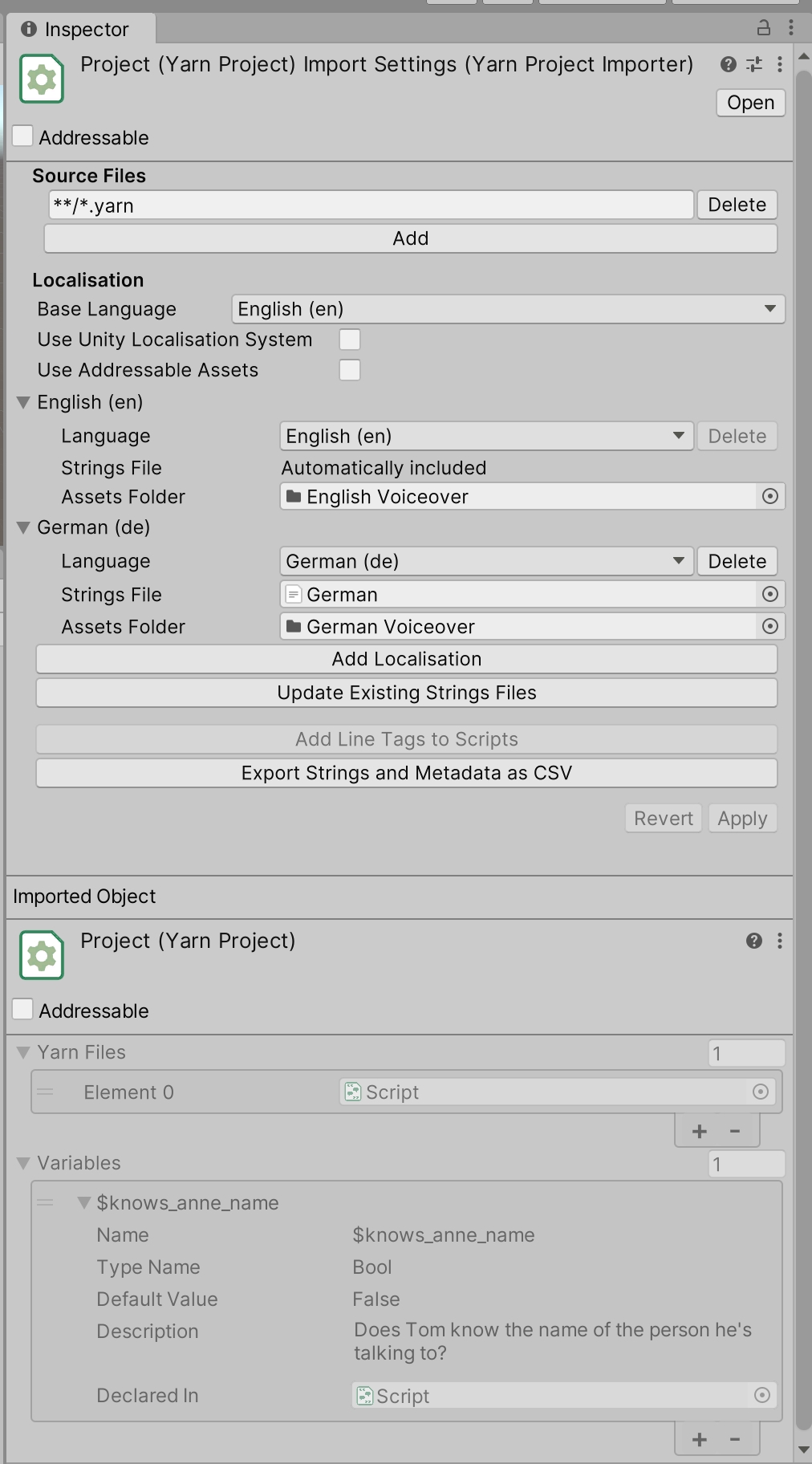The width and height of the screenshot is (812, 1464).
Task: Collapse the German (de) foldout
Action: point(23,527)
